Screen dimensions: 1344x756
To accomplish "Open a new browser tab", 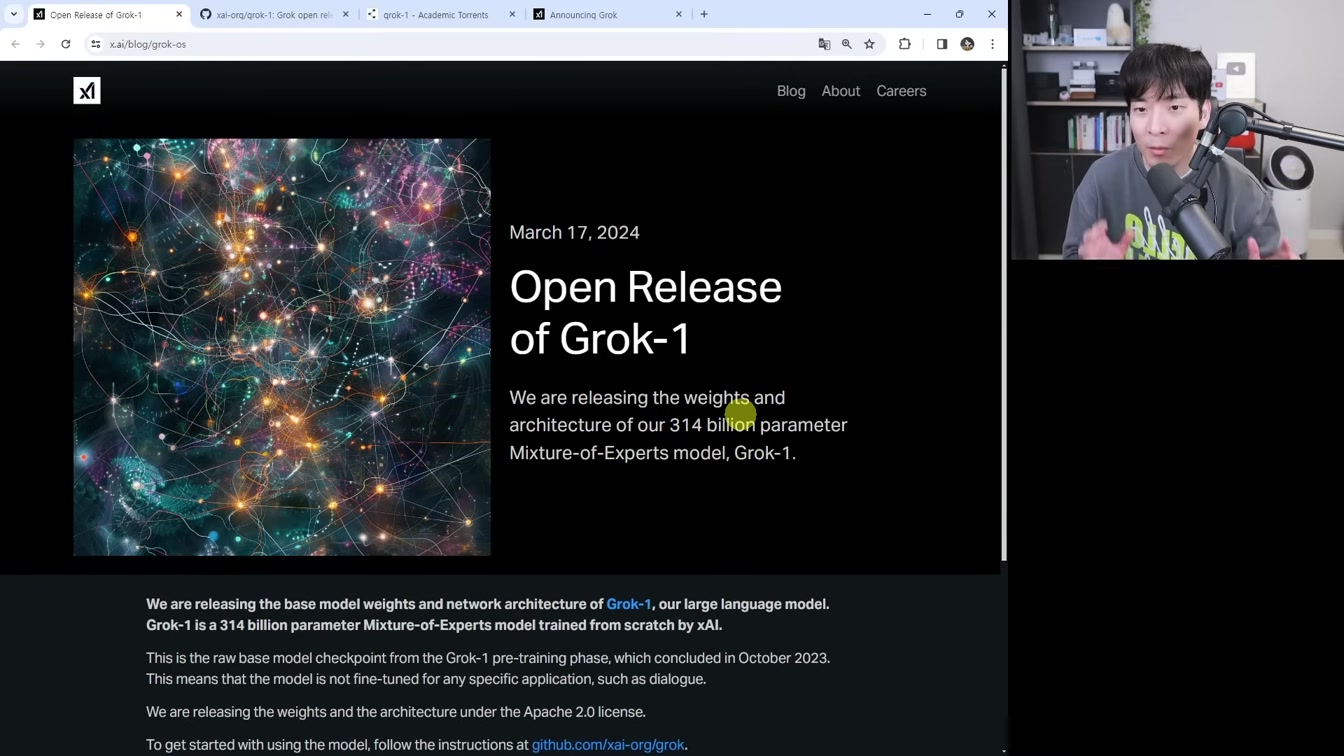I will (704, 15).
